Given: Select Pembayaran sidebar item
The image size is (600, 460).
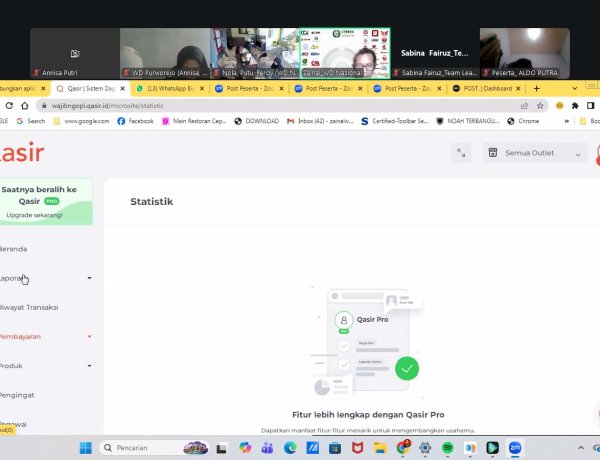Looking at the screenshot, I should [x=20, y=337].
